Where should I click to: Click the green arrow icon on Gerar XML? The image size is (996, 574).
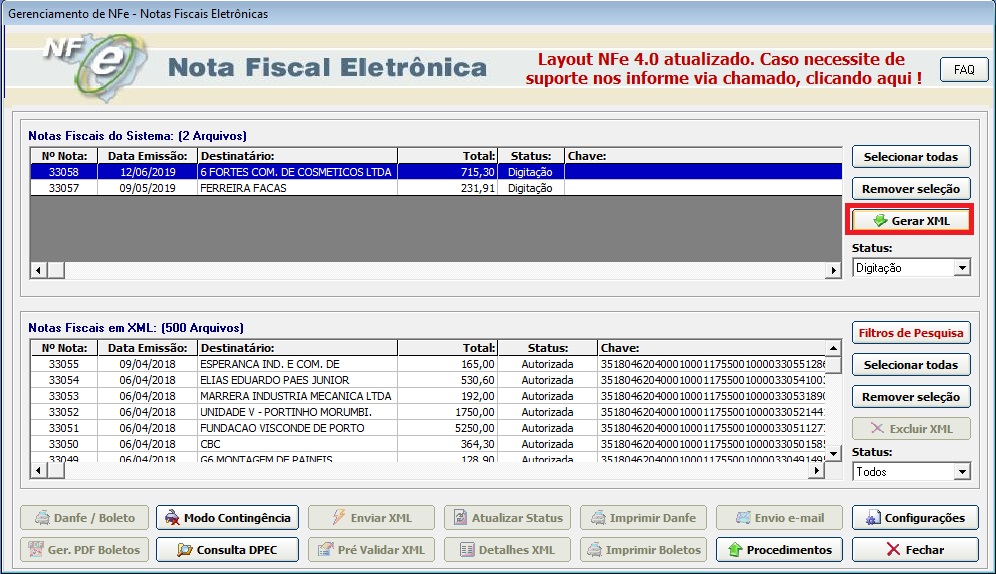coord(880,220)
